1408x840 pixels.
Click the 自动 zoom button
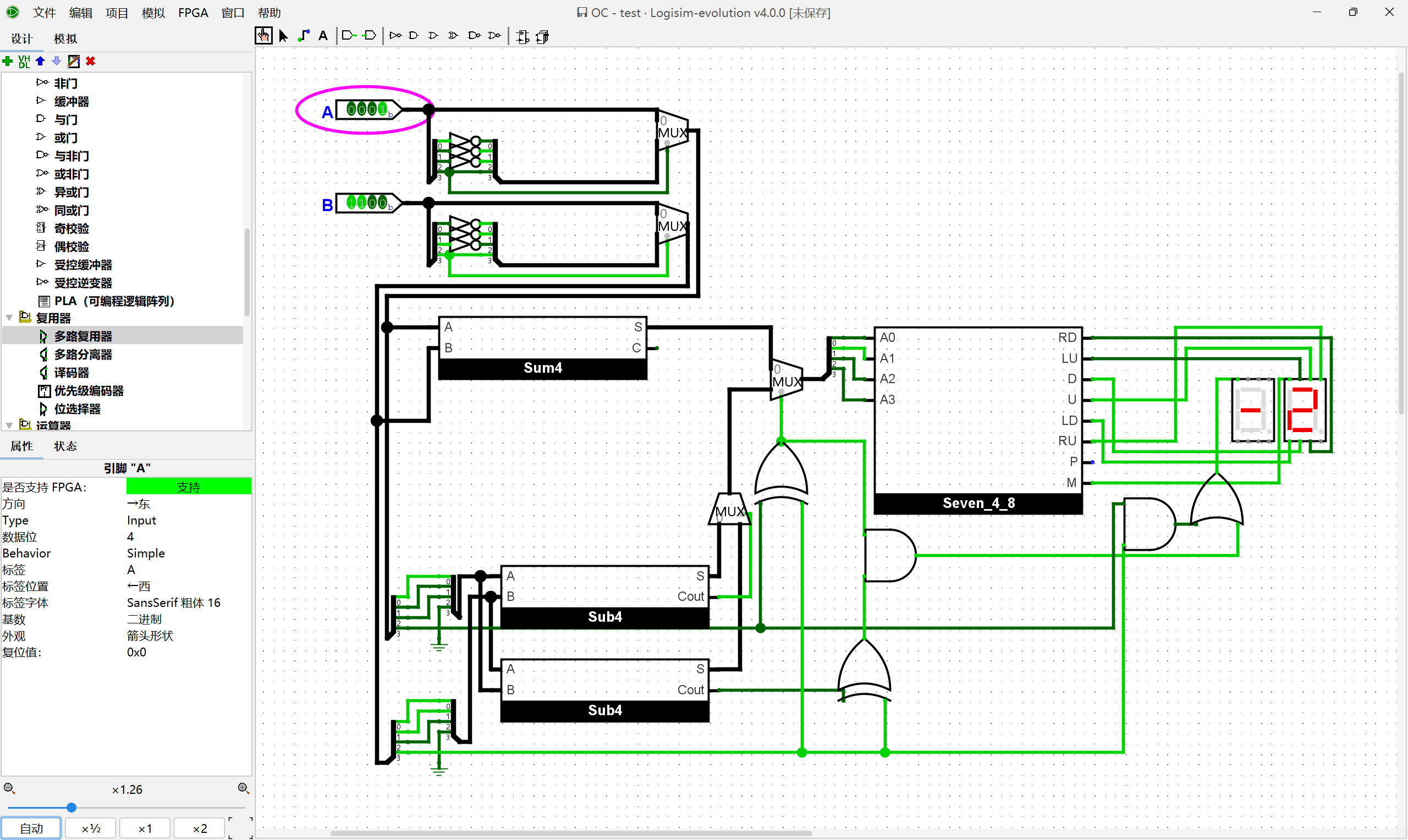(x=31, y=828)
